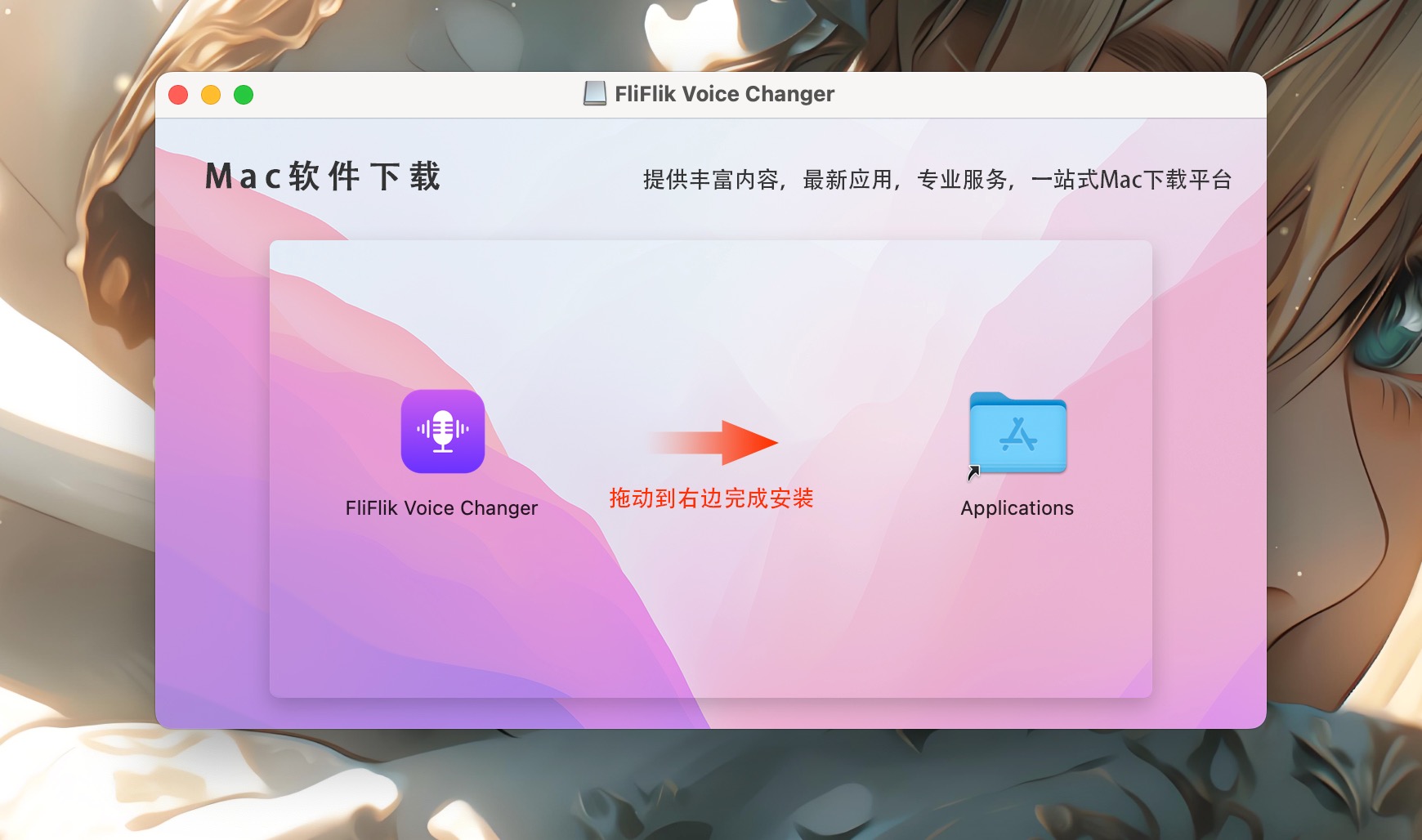The width and height of the screenshot is (1422, 840).
Task: Select the purple FliFlik Voice Changer microphone icon
Action: (x=442, y=431)
